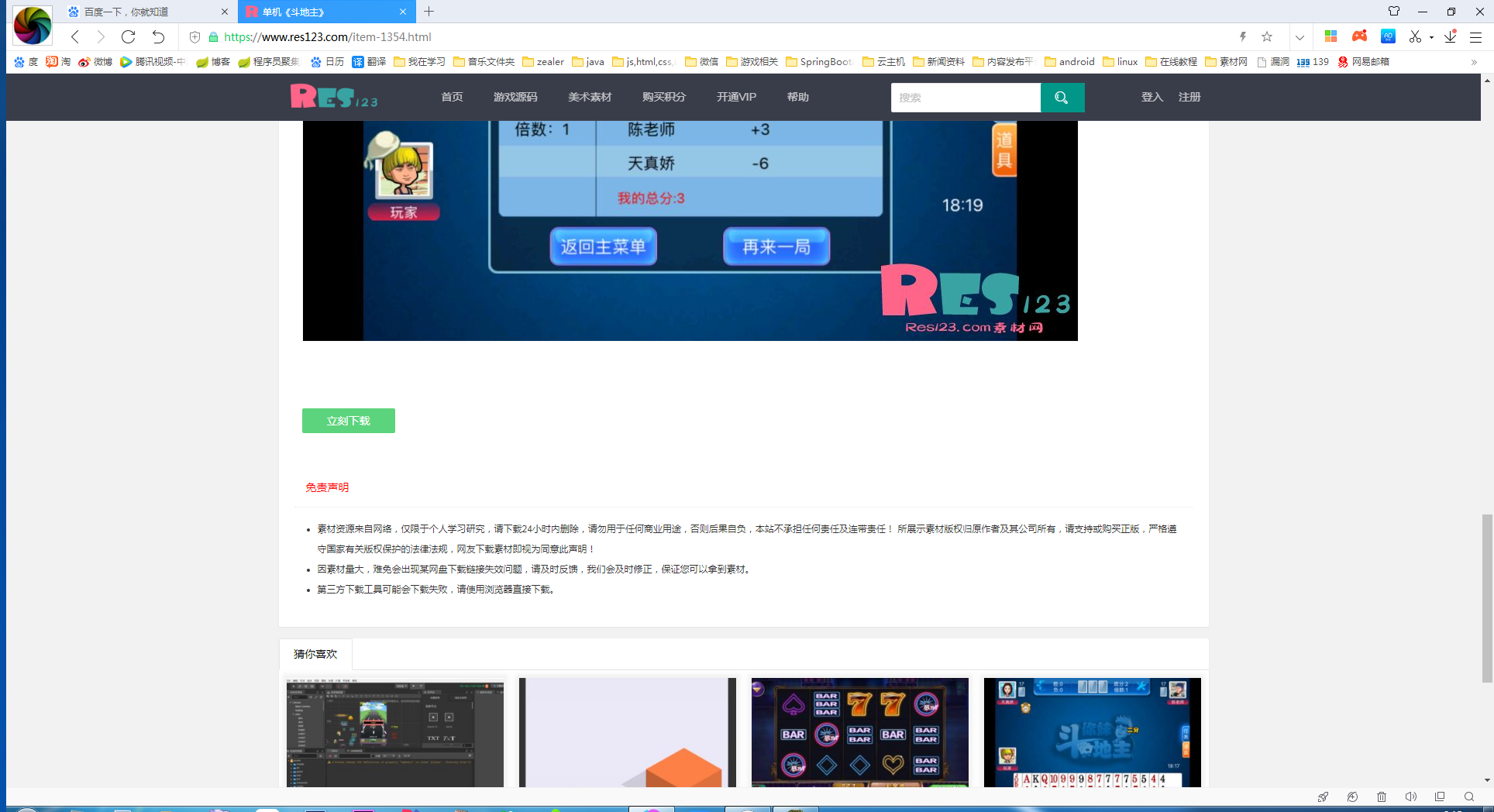Screen dimensions: 1494x812
Task: Expand the 音乐文件夹 bookmark folder
Action: (x=484, y=62)
